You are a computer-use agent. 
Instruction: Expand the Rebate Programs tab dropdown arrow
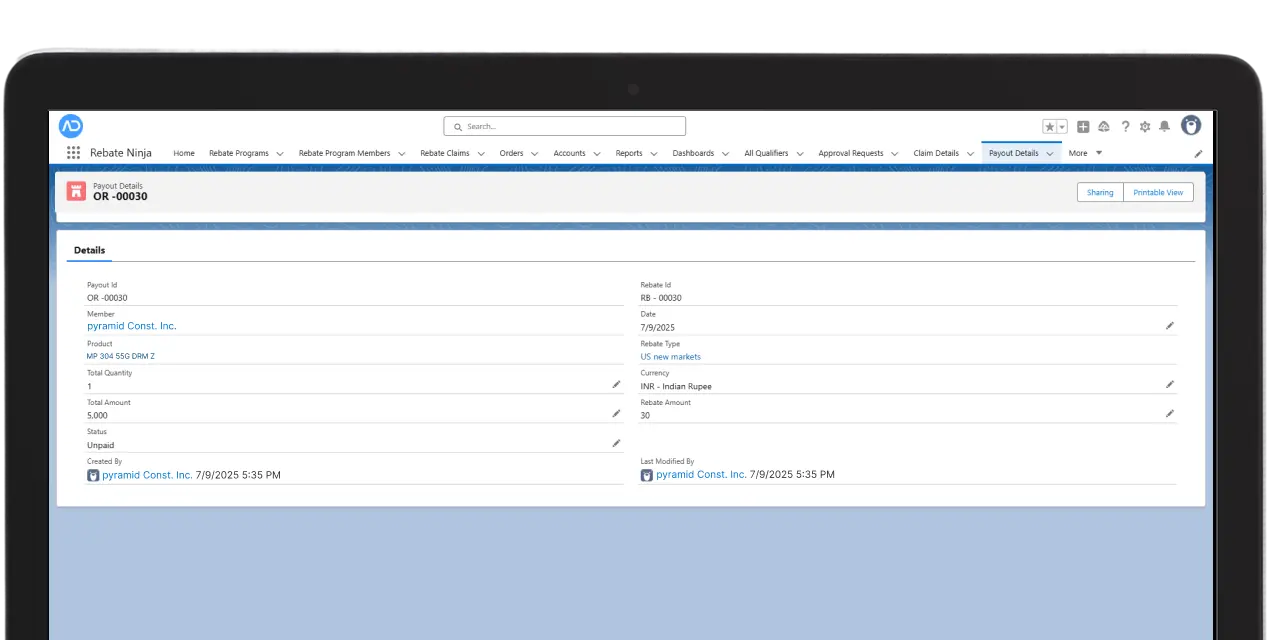point(280,154)
